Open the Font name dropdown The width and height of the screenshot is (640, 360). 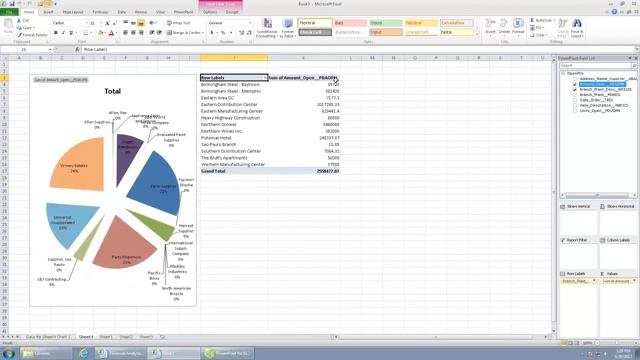[86, 23]
